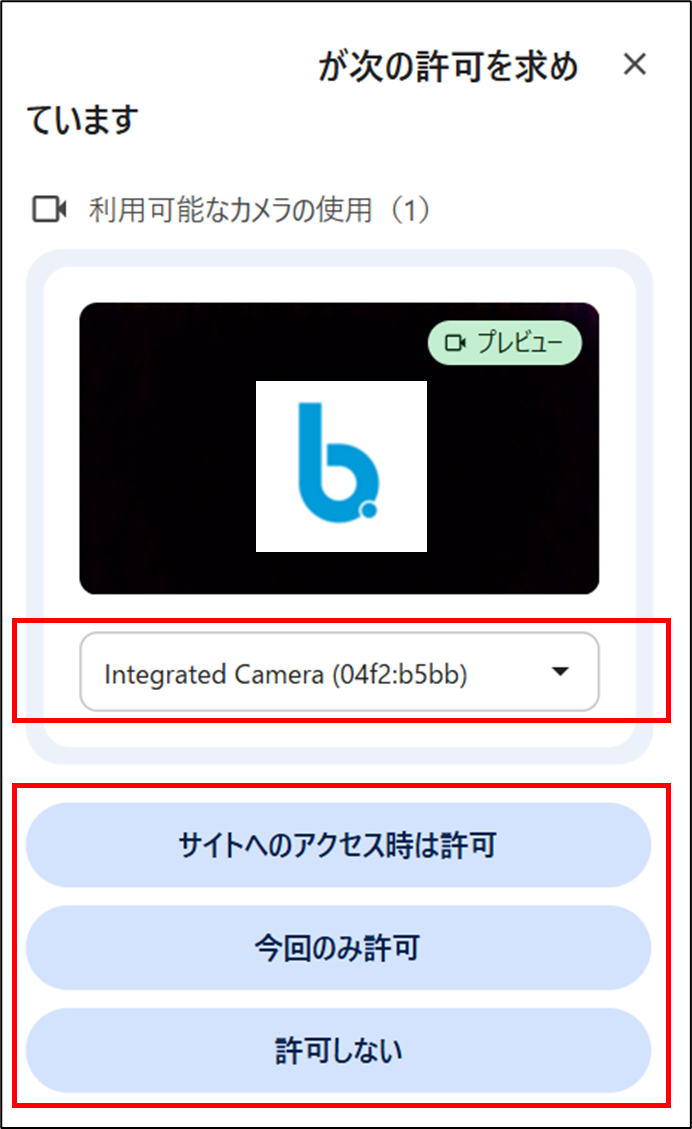Screen dimensions: 692x1129
Task: Click the が次の許可を求め heading text
Action: pos(448,66)
